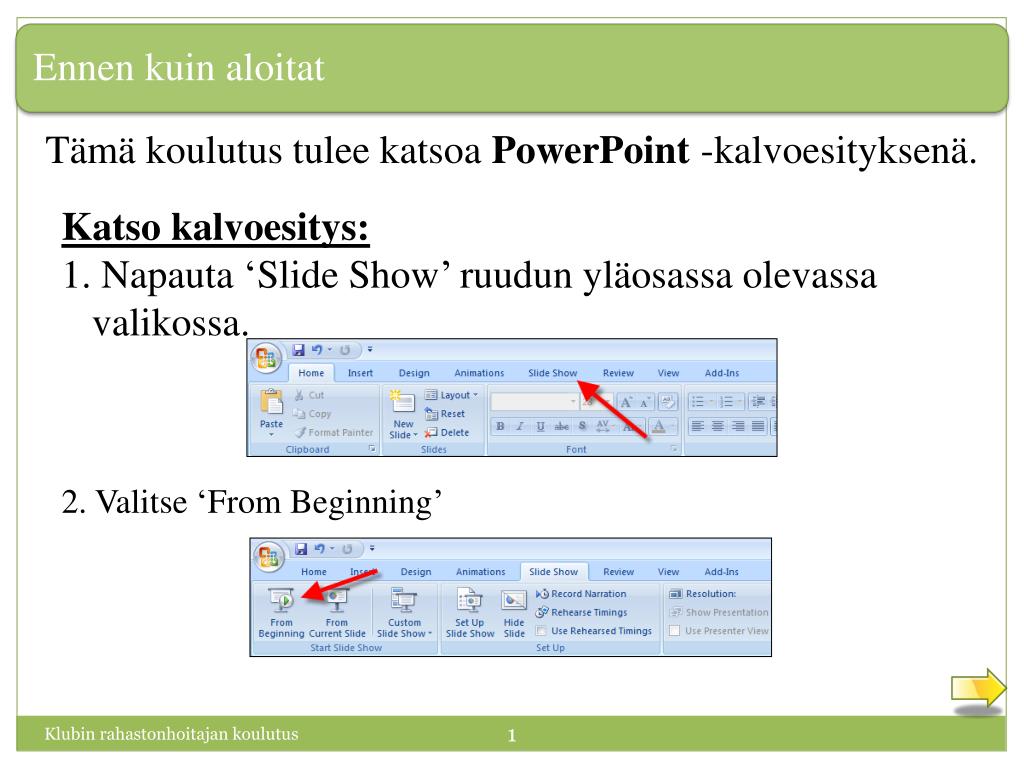
Task: Click the 'Katso kalvoesitys:' heading text
Action: click(216, 228)
